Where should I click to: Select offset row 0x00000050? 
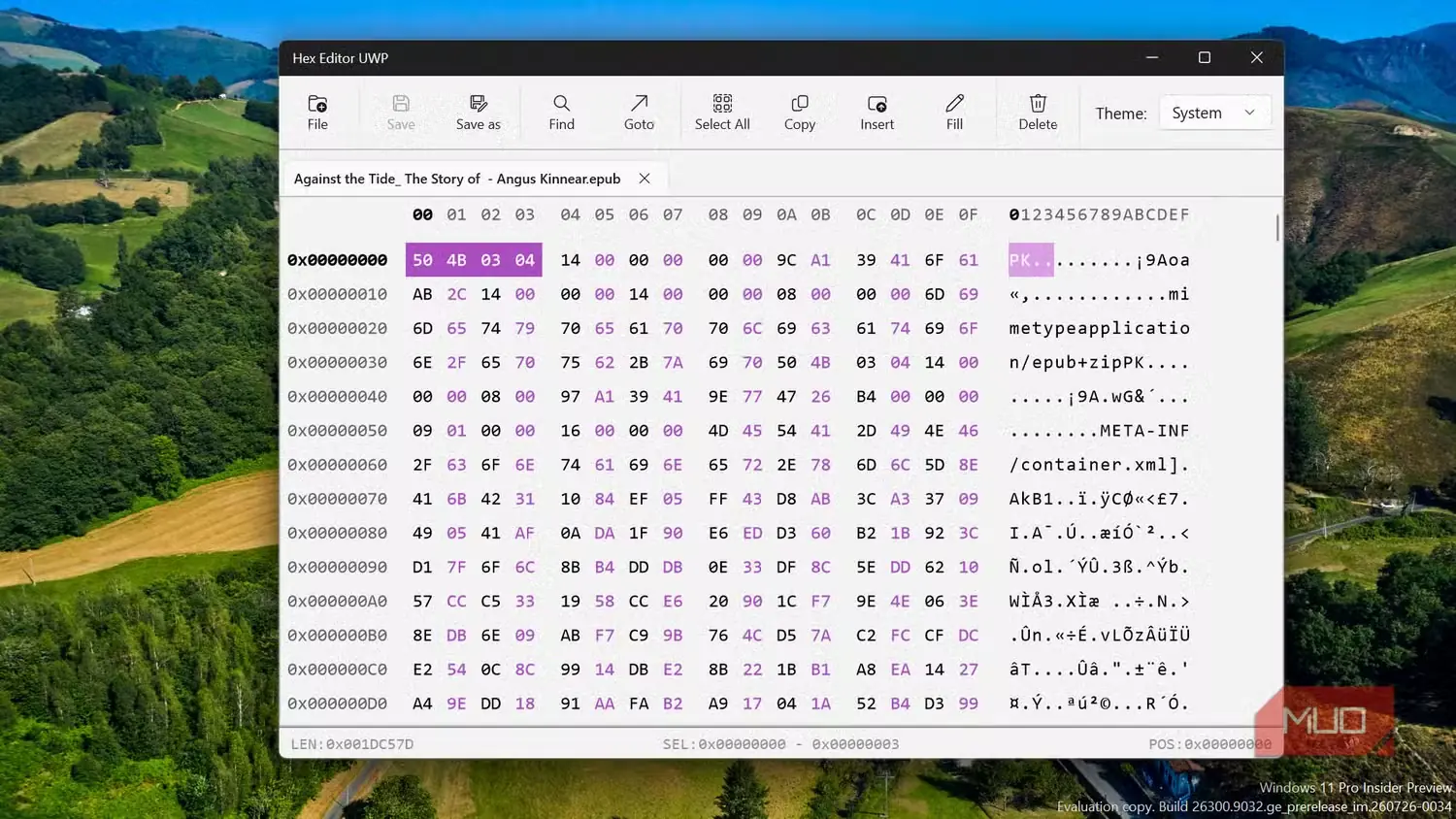point(337,431)
